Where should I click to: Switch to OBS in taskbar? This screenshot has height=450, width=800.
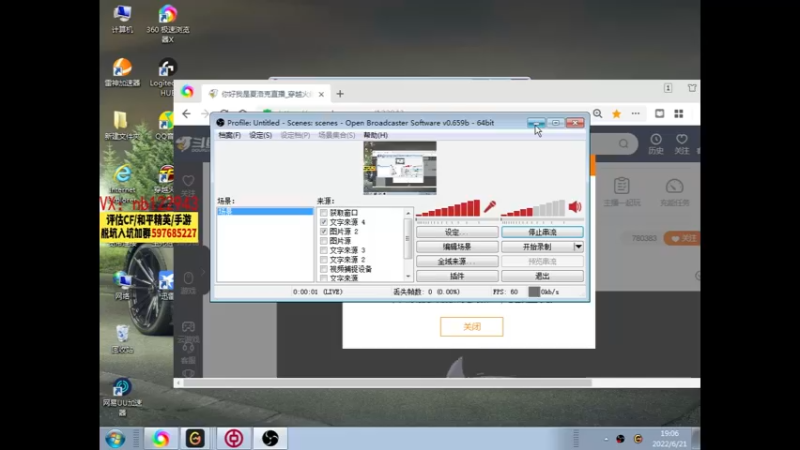click(x=270, y=438)
